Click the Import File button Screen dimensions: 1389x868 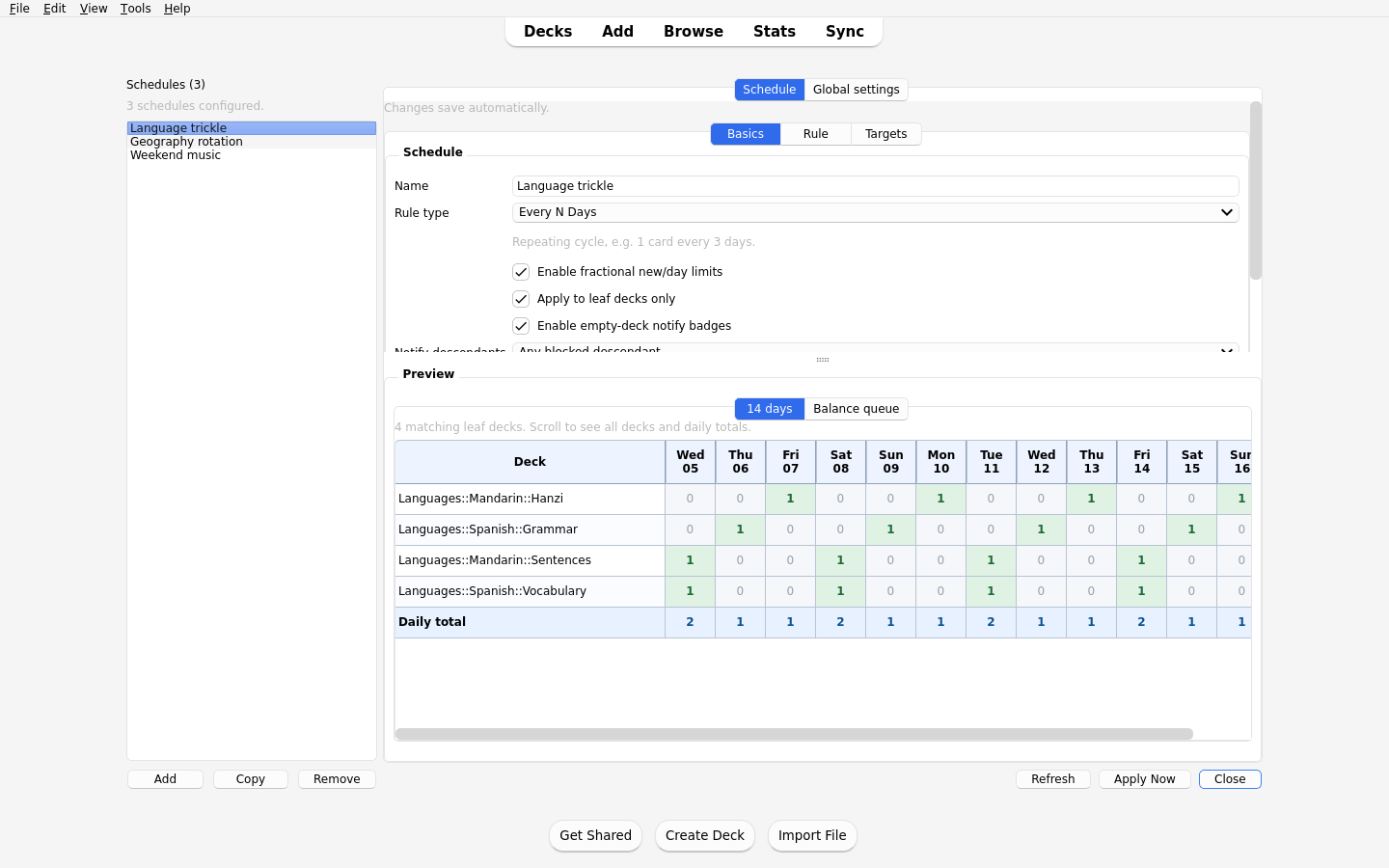tap(812, 835)
